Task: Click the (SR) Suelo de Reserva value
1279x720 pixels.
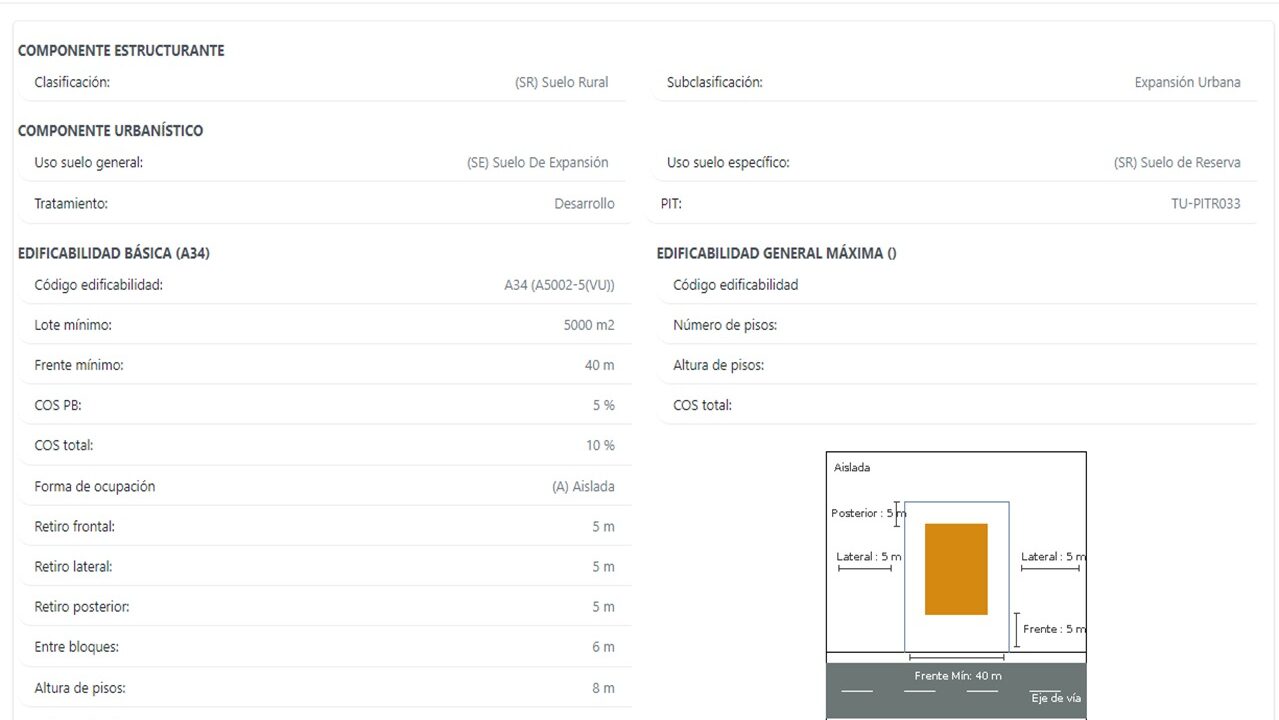Action: tap(1177, 163)
